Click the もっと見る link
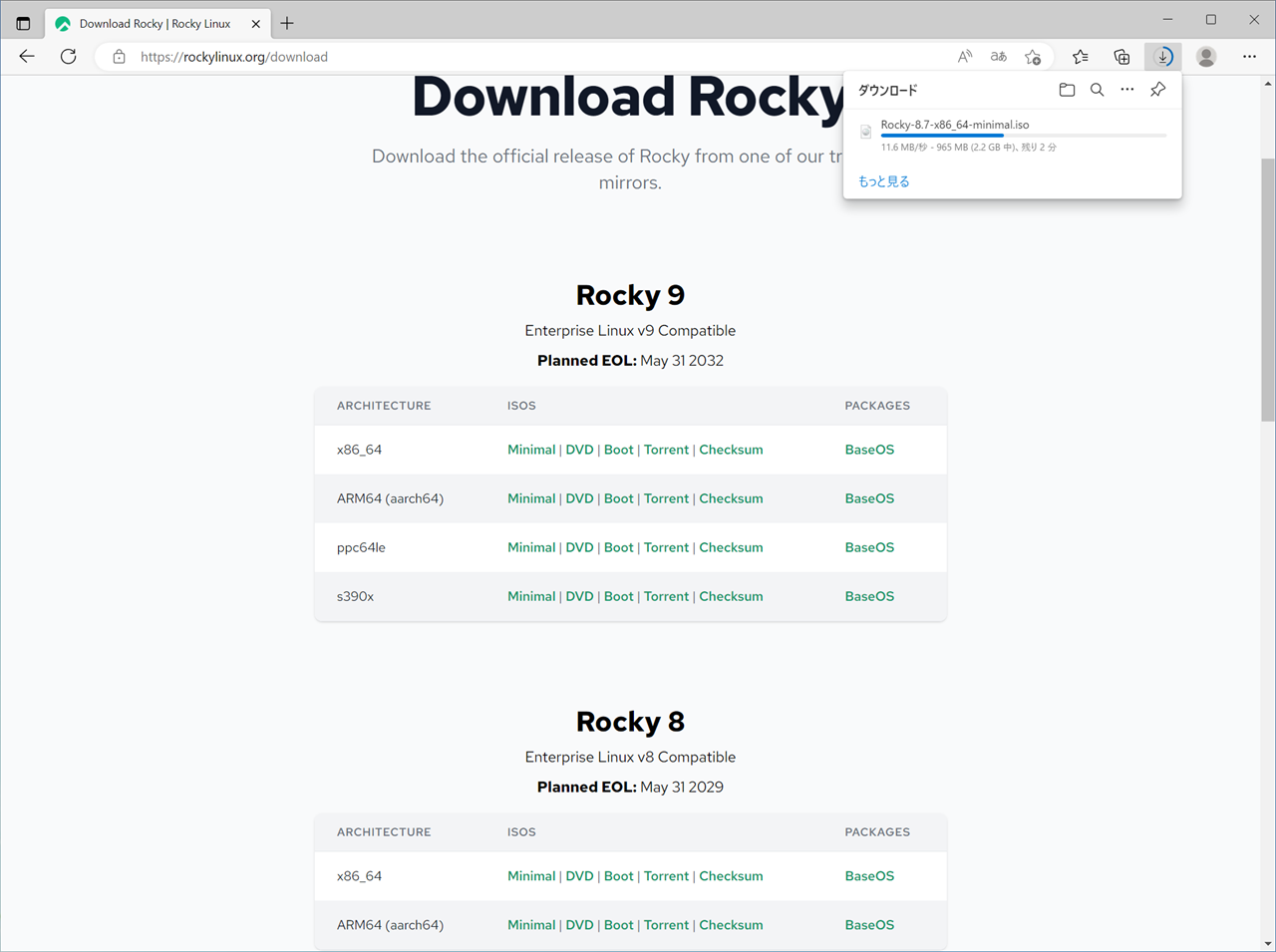1276x952 pixels. point(883,181)
